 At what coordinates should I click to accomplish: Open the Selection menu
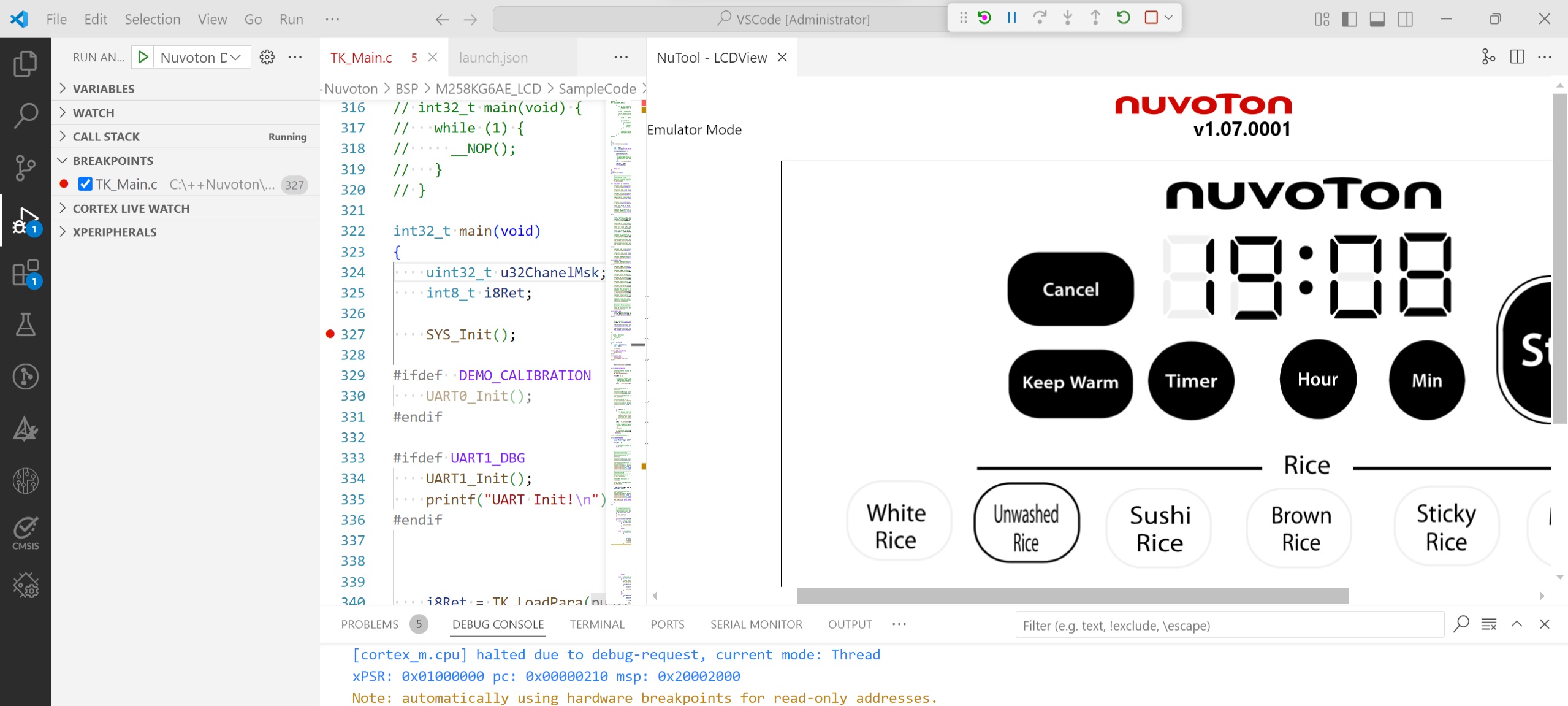pos(152,19)
